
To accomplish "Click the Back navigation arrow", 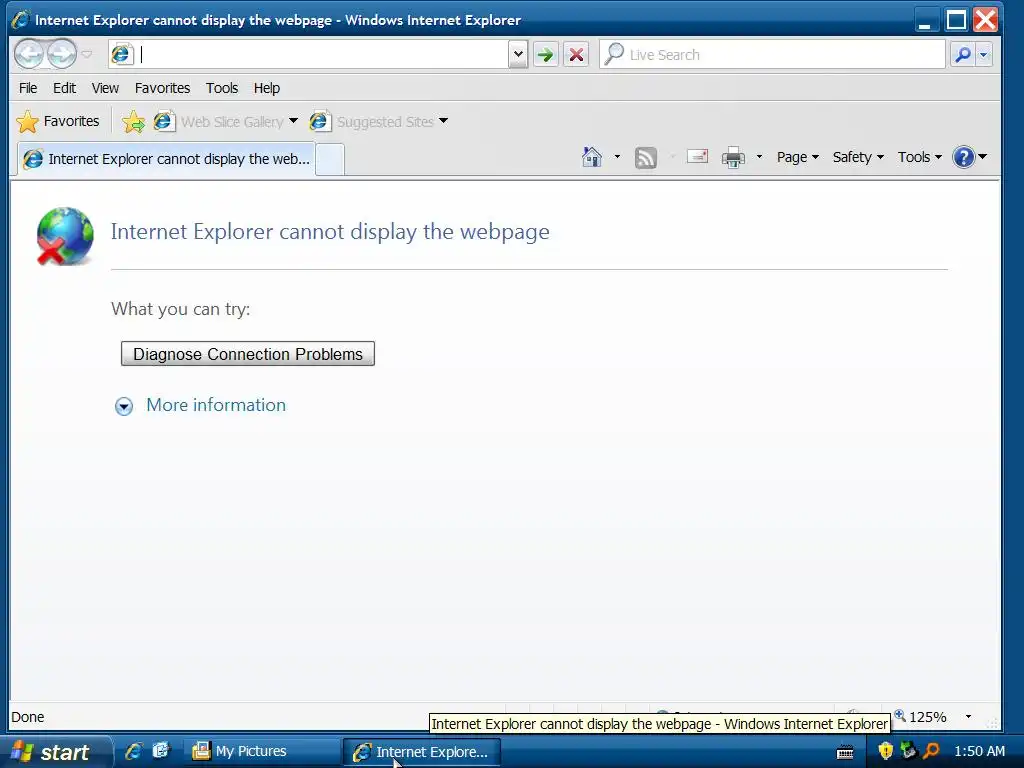I will click(29, 54).
